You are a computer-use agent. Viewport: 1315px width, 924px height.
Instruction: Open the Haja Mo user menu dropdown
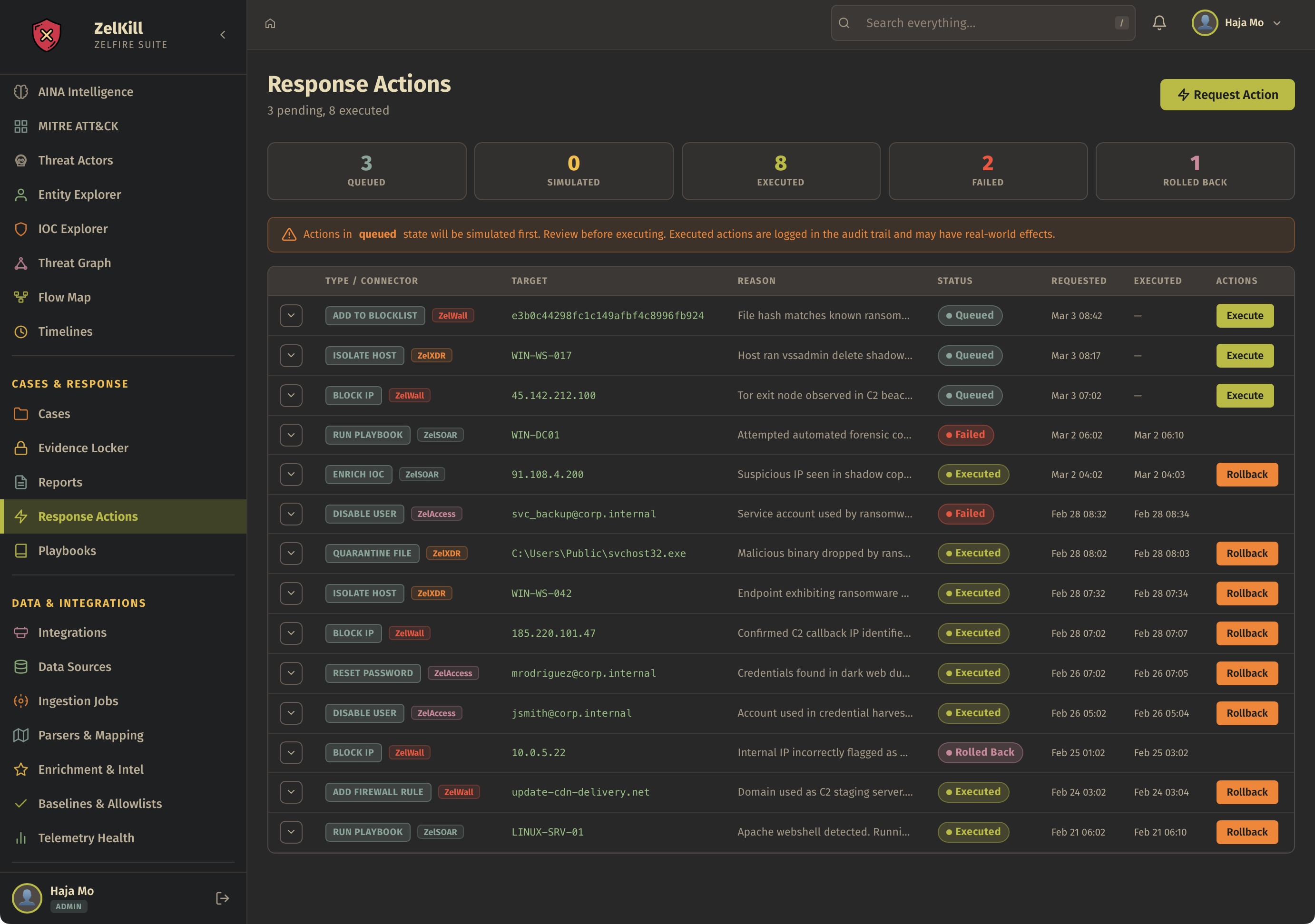tap(1237, 23)
